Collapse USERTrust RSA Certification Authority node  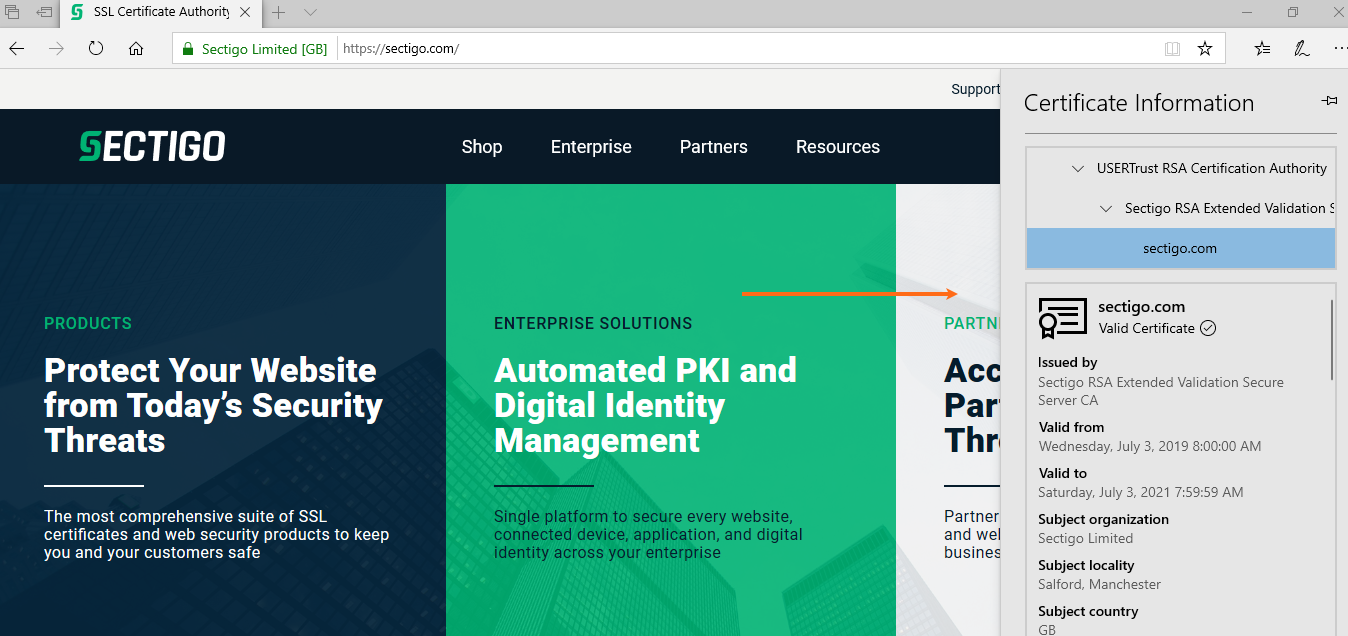pyautogui.click(x=1077, y=169)
